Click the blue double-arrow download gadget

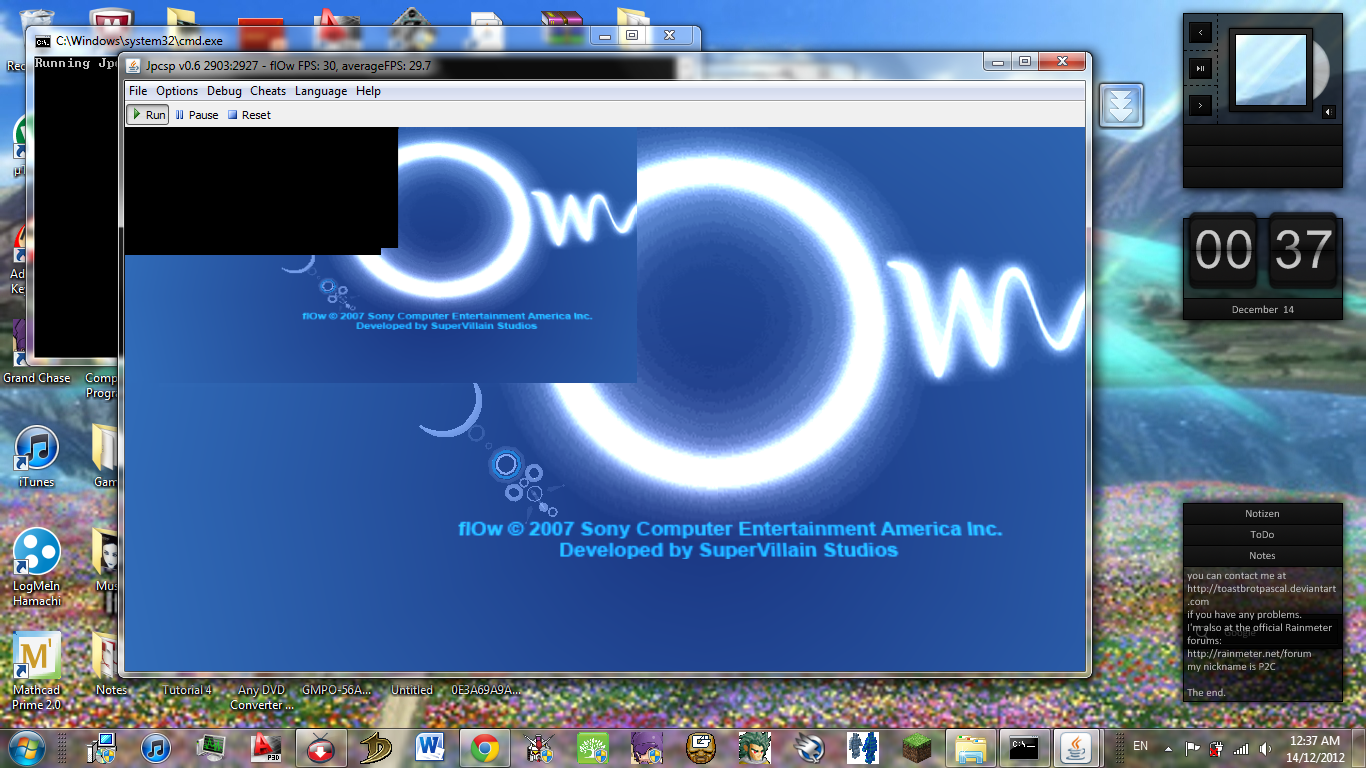(1121, 105)
